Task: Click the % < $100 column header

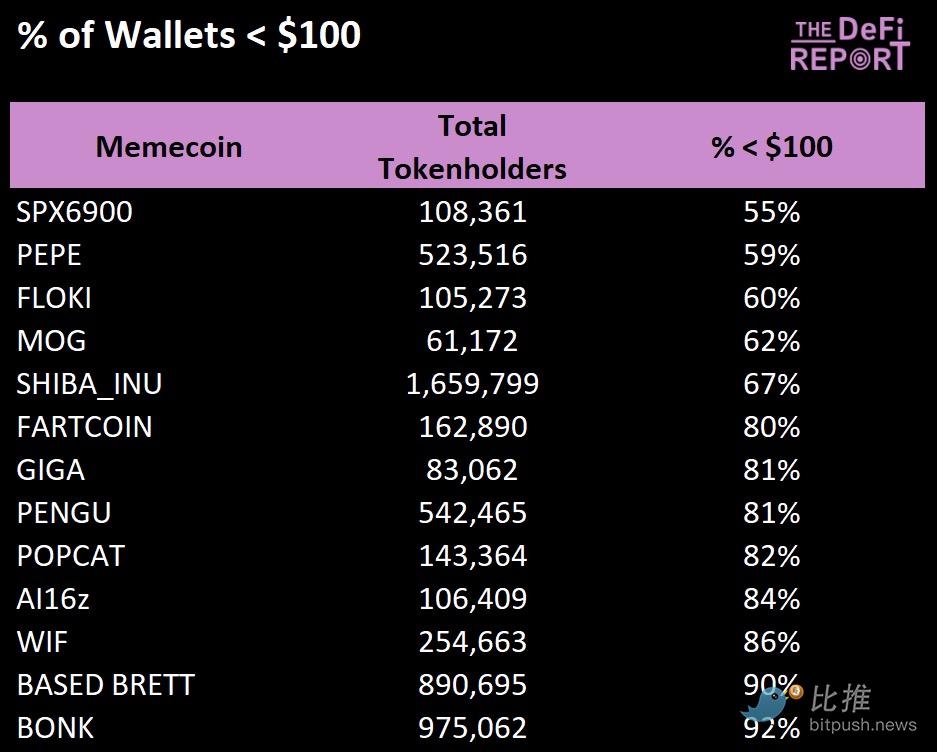Action: coord(771,147)
